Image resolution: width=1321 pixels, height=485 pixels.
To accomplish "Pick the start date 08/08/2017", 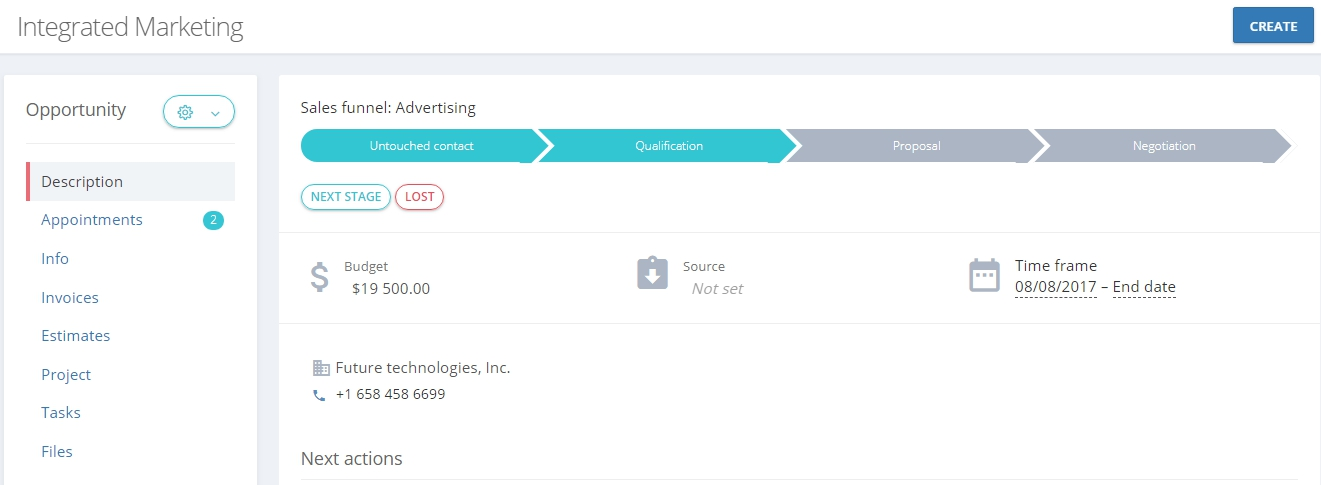I will tap(1056, 287).
